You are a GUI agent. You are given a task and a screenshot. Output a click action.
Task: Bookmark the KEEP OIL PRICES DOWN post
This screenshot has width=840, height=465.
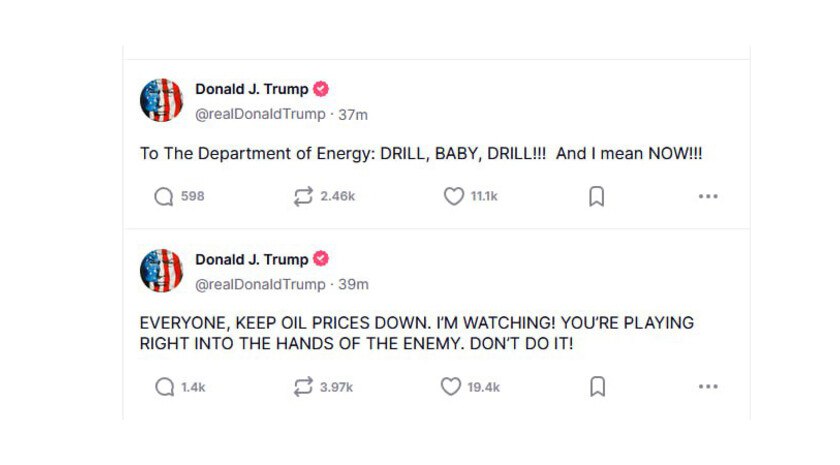[x=597, y=387]
